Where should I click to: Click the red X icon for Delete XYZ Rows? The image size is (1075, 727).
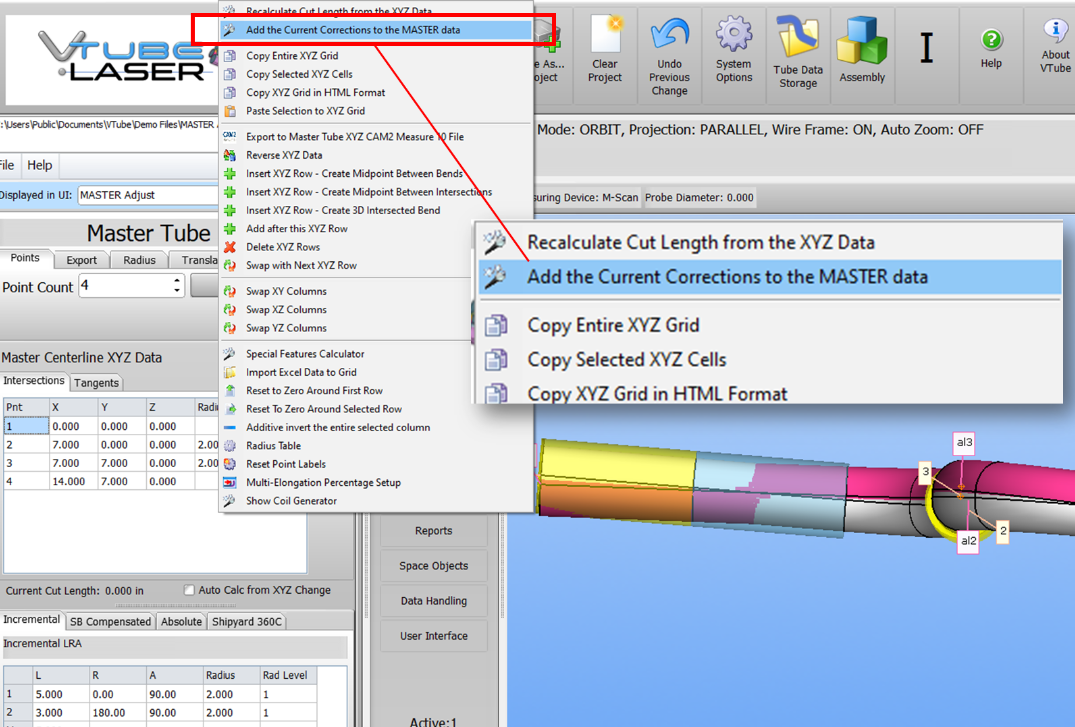[x=230, y=247]
